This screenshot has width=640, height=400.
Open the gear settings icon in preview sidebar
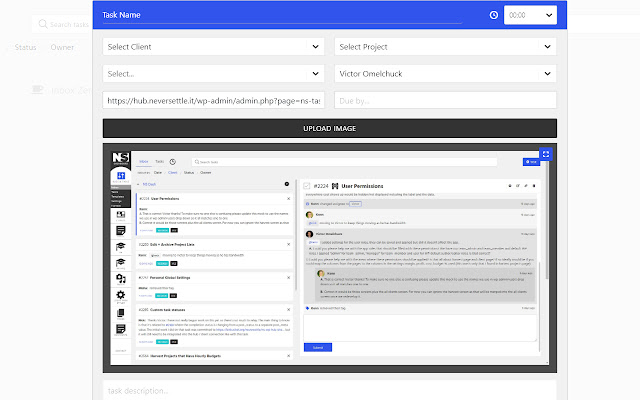coord(121,295)
